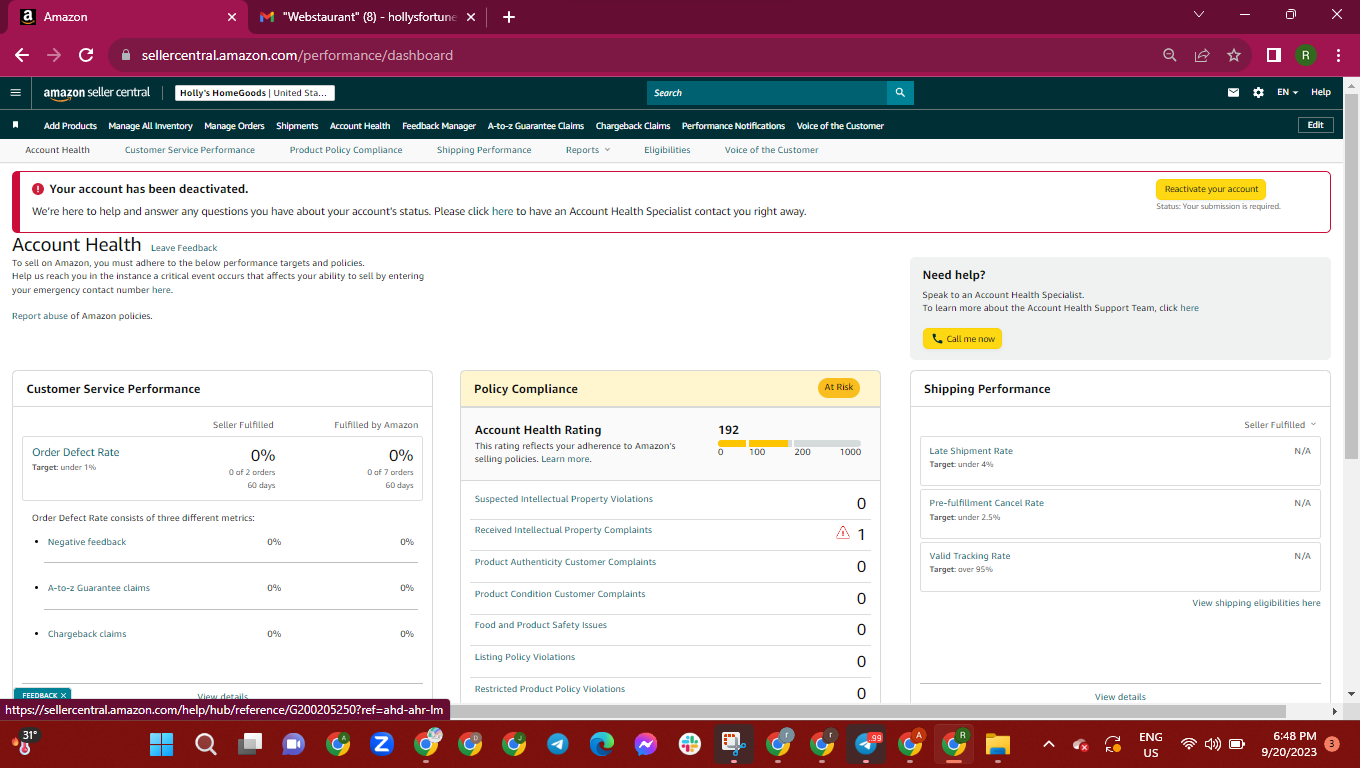This screenshot has width=1360, height=768.
Task: Open Received Intellectual Property Complaints
Action: tap(563, 530)
